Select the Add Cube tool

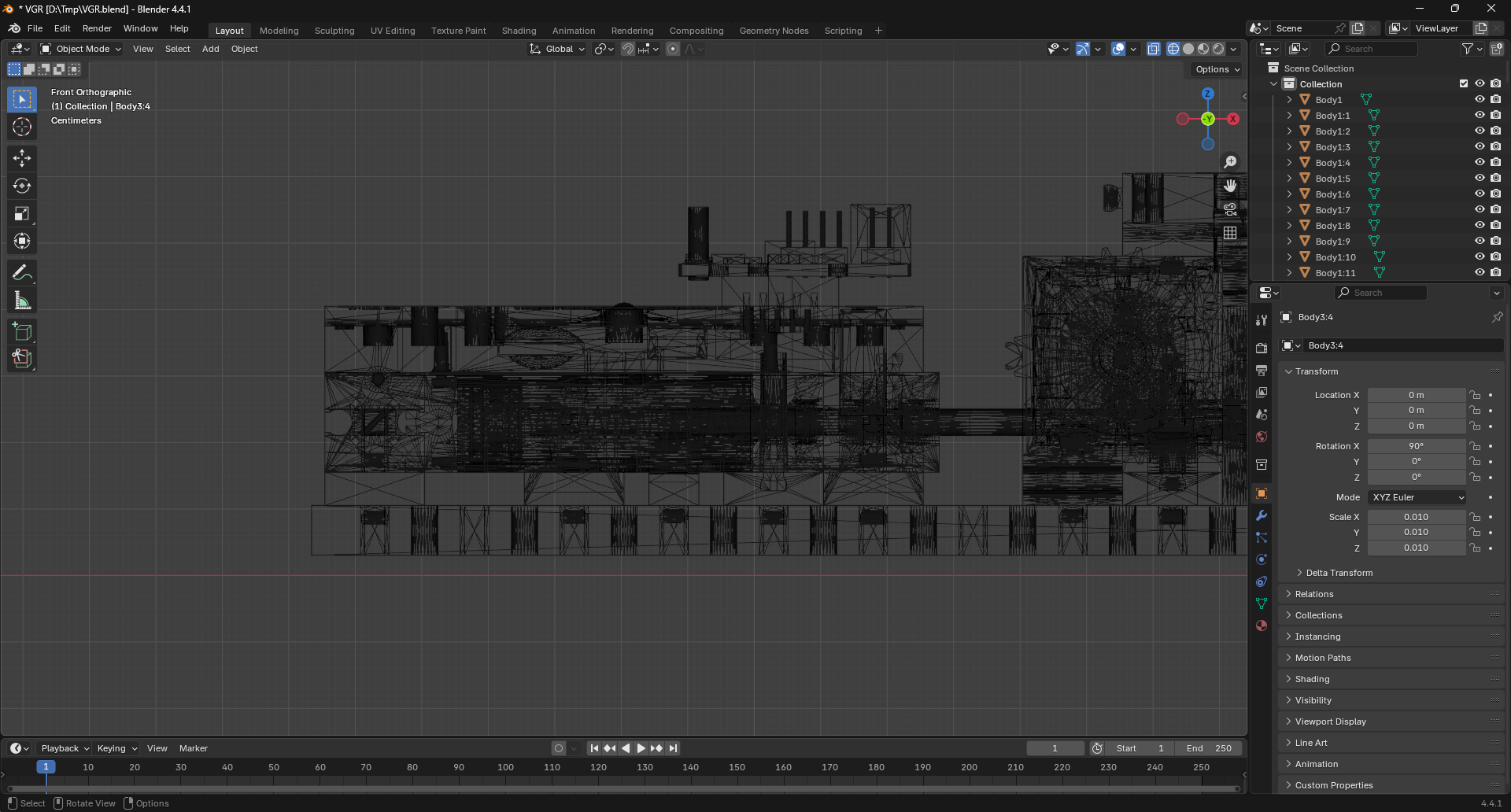(22, 331)
